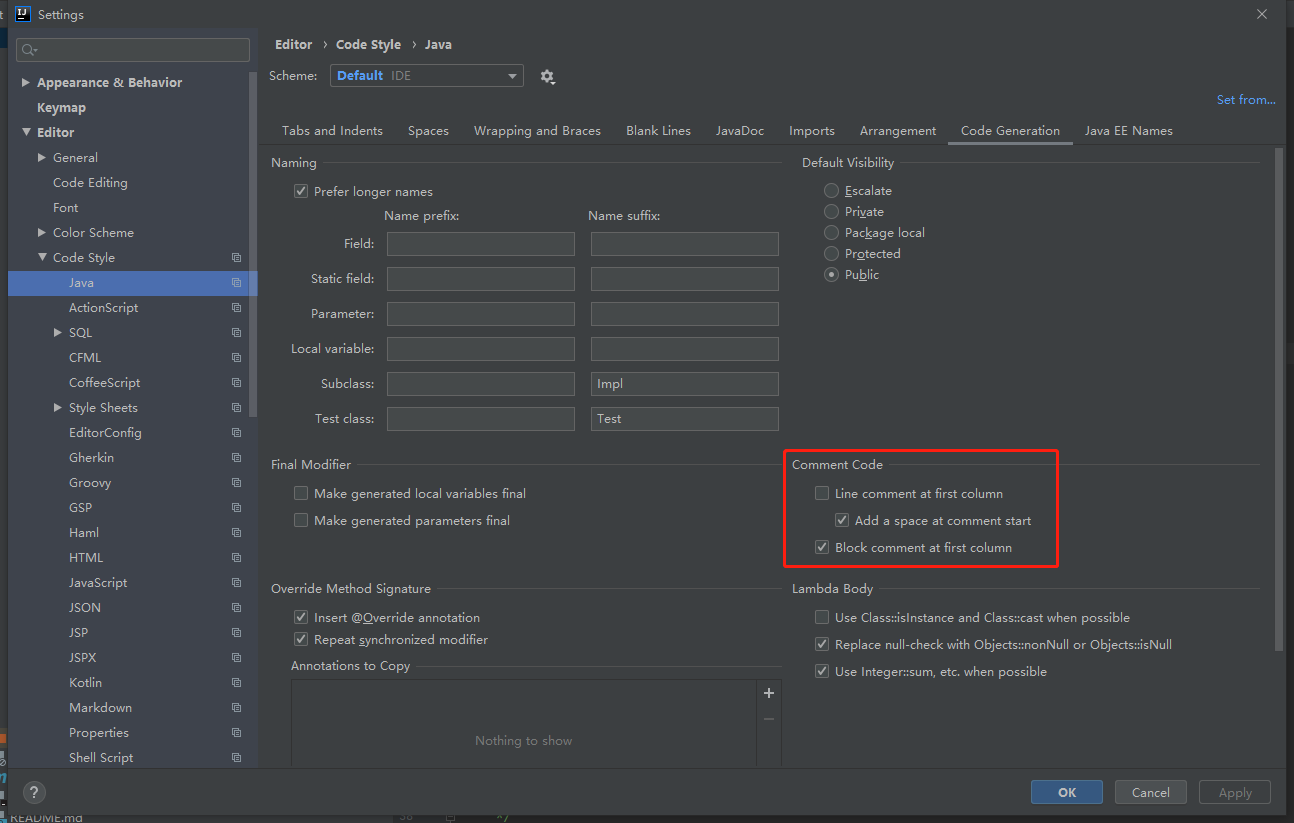Click the help question mark button
Viewport: 1294px width, 823px height.
click(x=34, y=793)
